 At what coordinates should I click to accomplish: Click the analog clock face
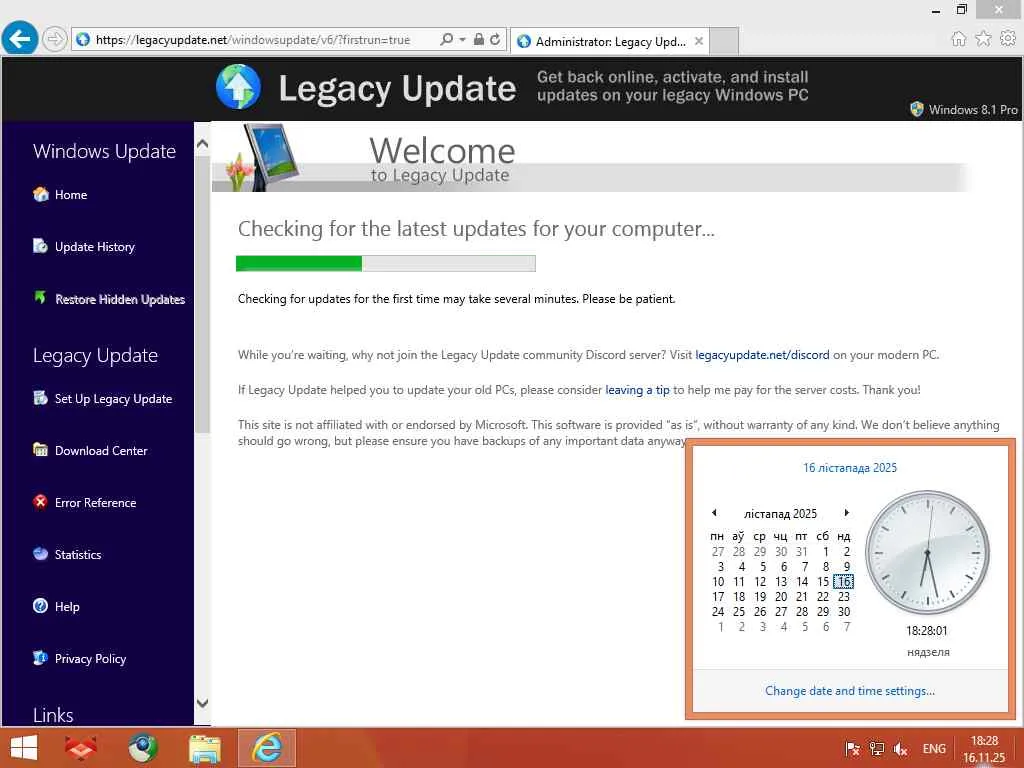click(927, 552)
